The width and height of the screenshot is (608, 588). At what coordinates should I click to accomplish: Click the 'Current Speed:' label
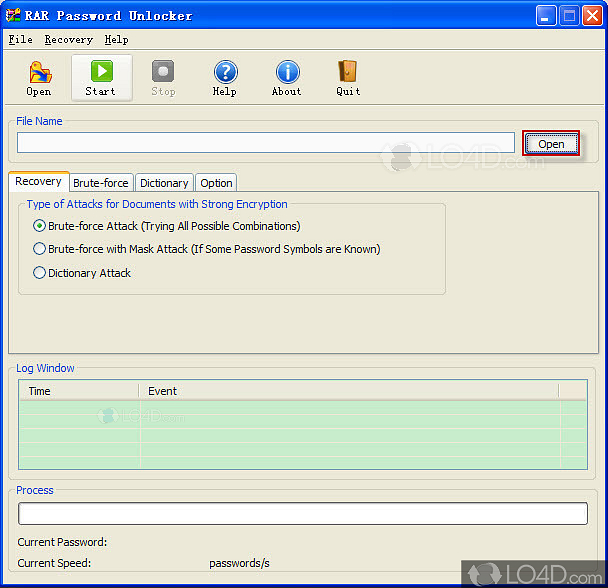[x=54, y=563]
